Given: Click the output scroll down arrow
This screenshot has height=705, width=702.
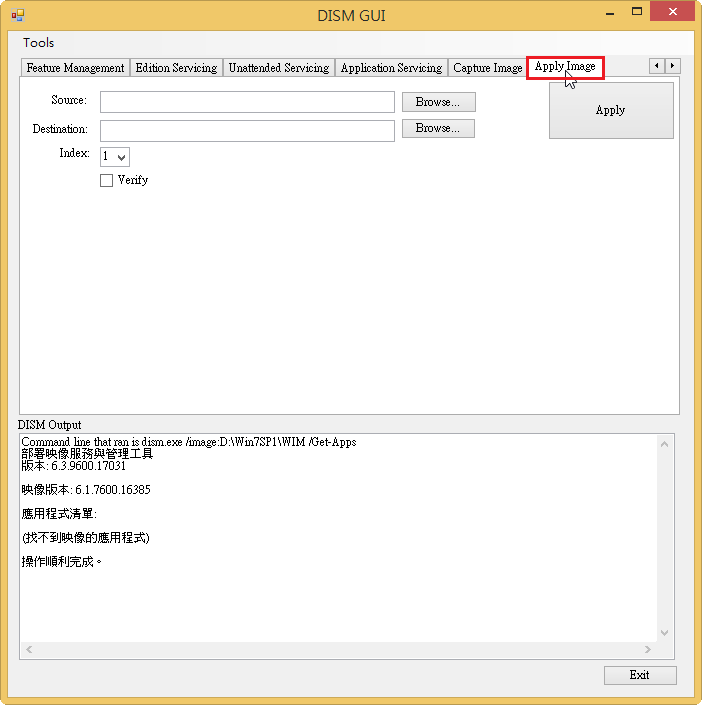Looking at the screenshot, I should [665, 632].
